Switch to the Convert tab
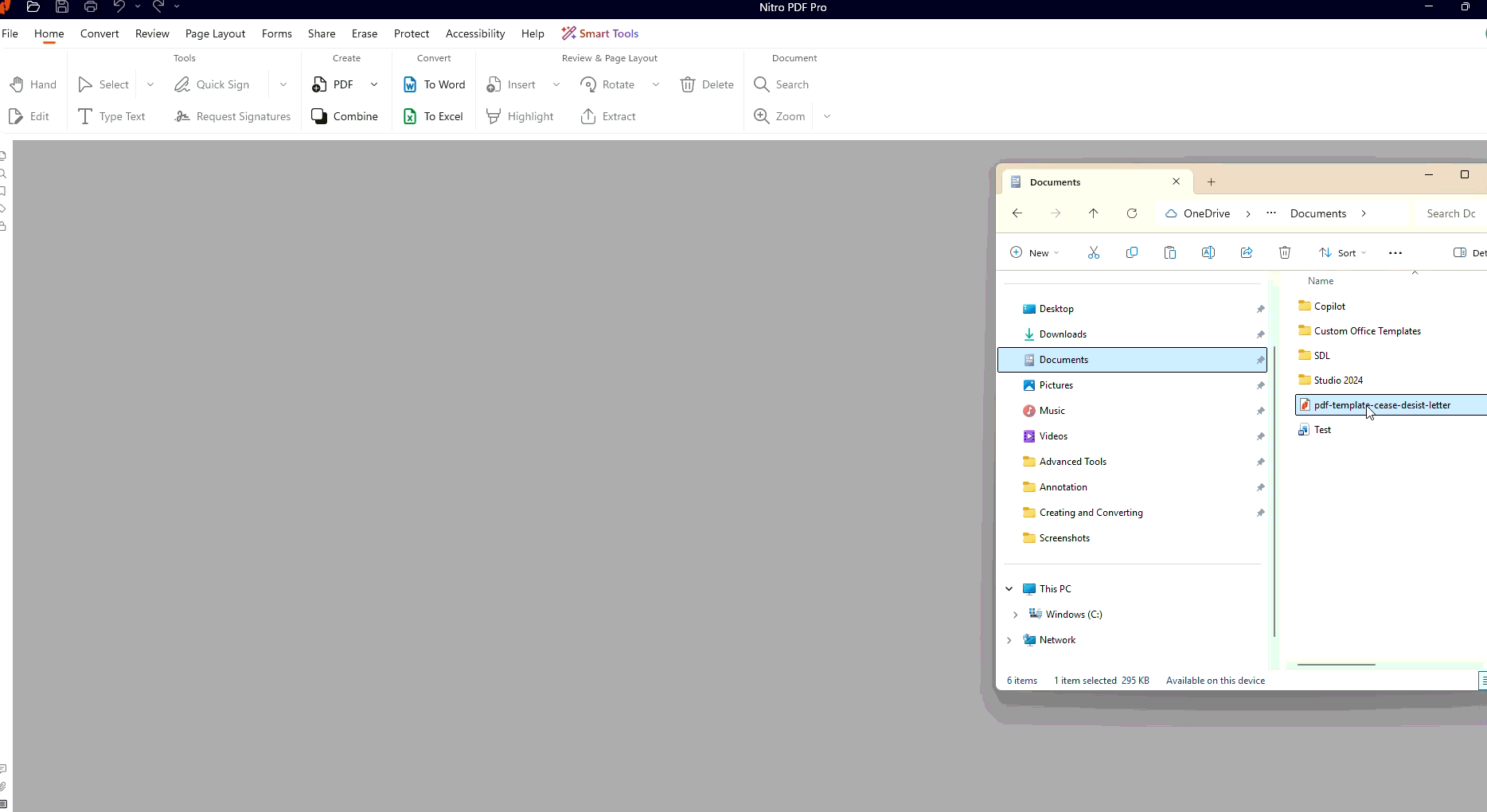1487x812 pixels. 100,33
